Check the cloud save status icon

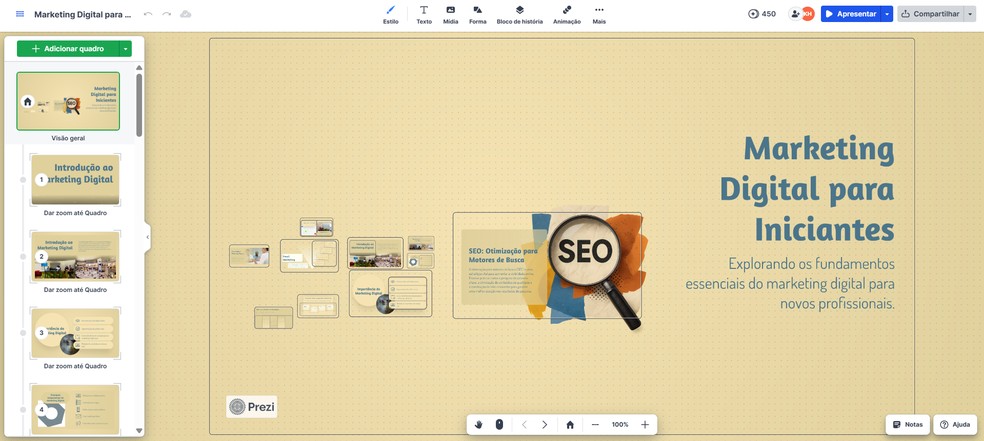(186, 14)
